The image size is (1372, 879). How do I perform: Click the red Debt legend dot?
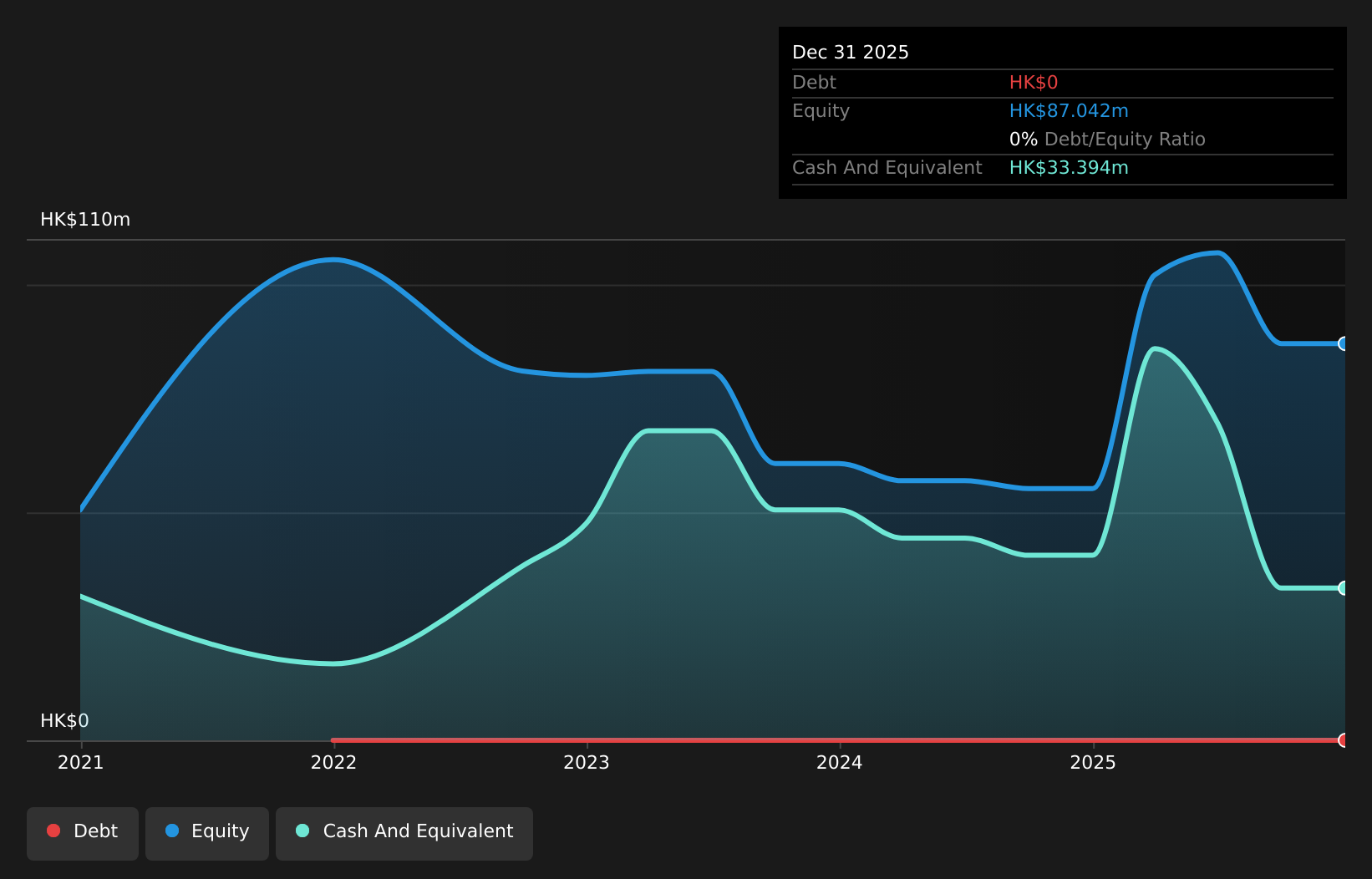(53, 831)
